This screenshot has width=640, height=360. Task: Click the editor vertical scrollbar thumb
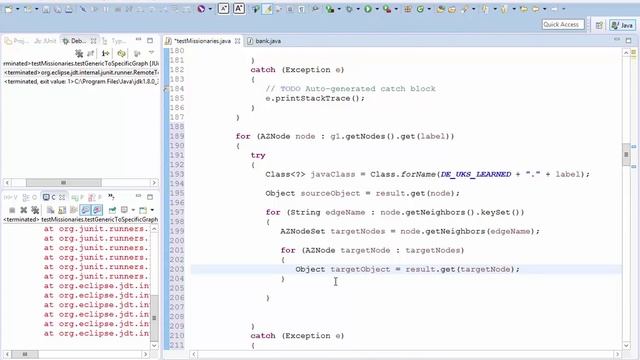[626, 154]
